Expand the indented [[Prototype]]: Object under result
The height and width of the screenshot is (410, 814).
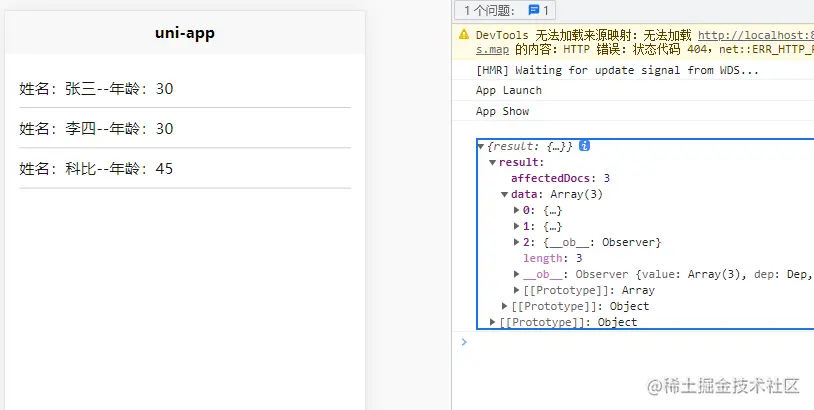pos(505,306)
